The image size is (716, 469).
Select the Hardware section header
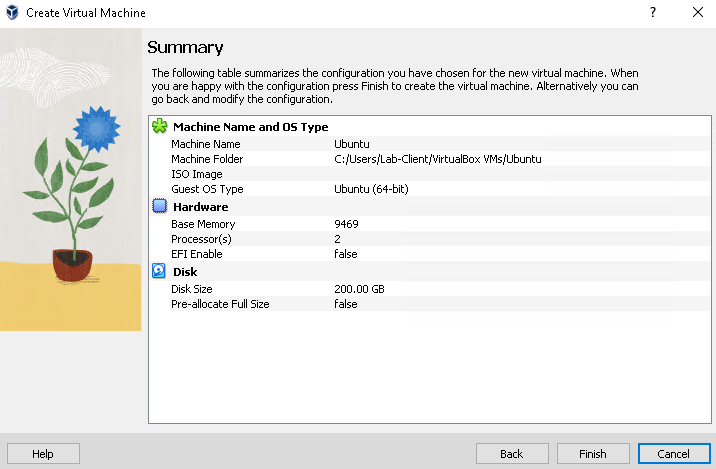(x=200, y=207)
